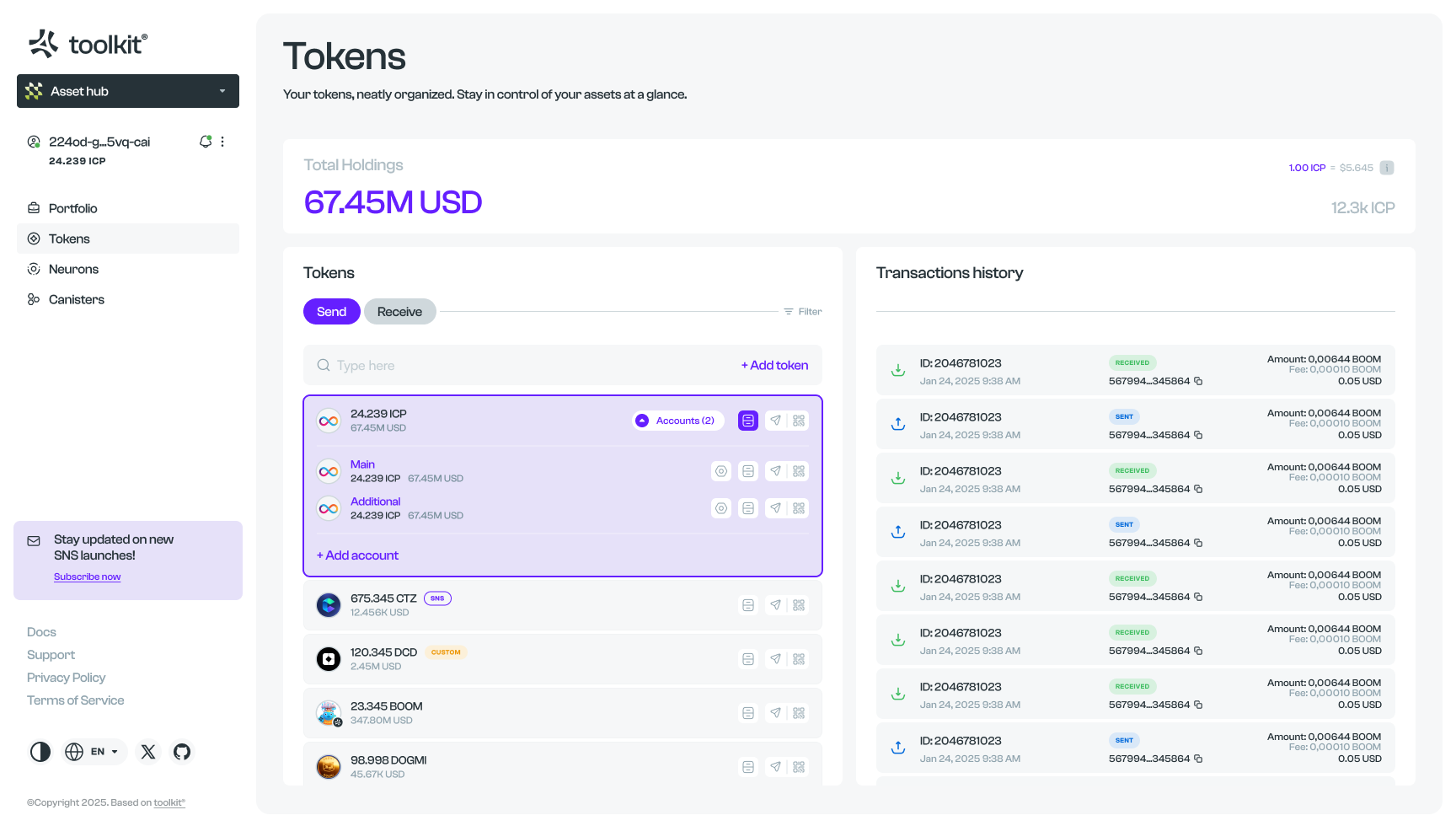Open the X (Twitter) social link
The image size is (1456, 826).
pos(148,752)
